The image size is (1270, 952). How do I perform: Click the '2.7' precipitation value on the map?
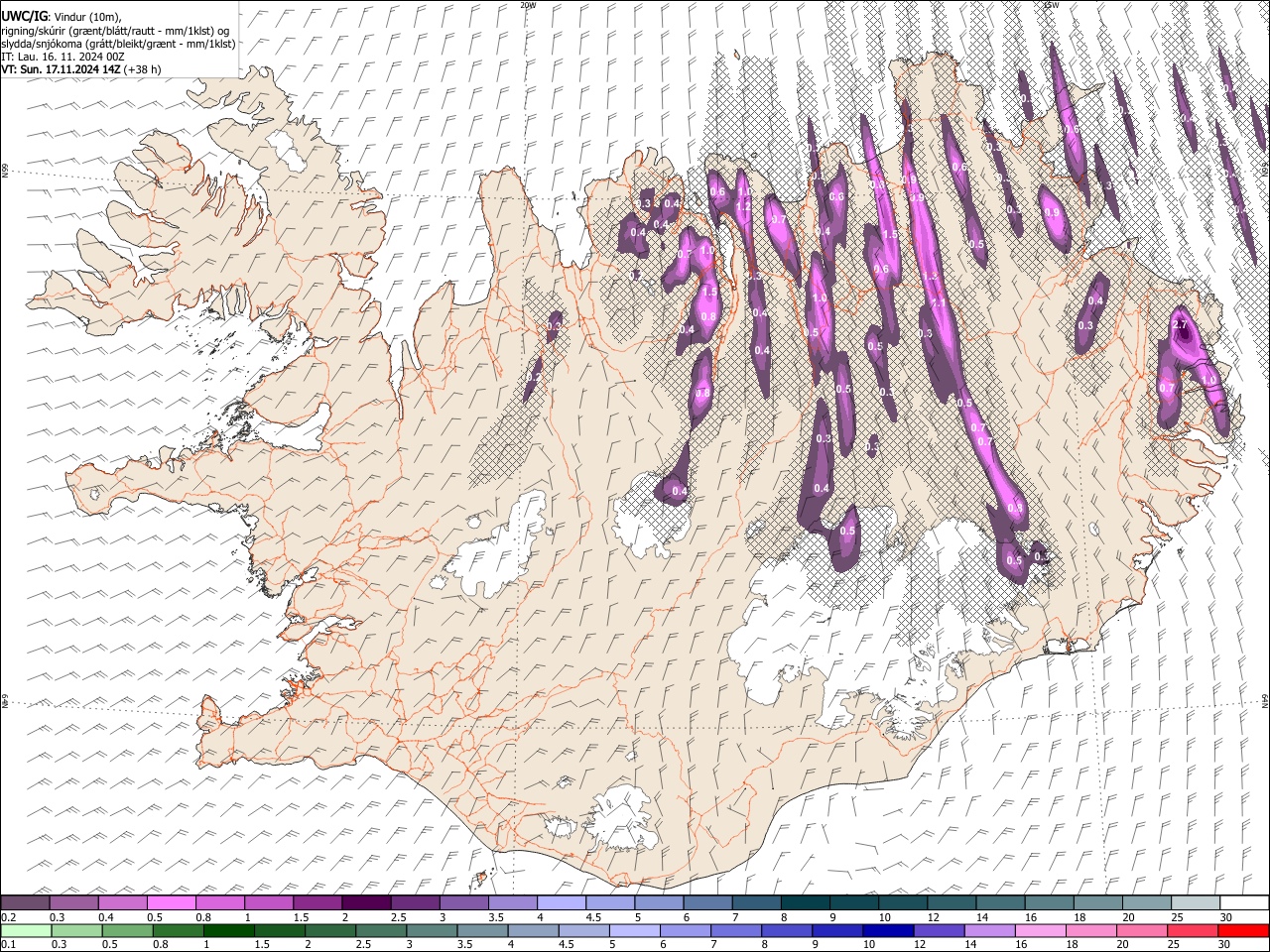[x=1180, y=325]
